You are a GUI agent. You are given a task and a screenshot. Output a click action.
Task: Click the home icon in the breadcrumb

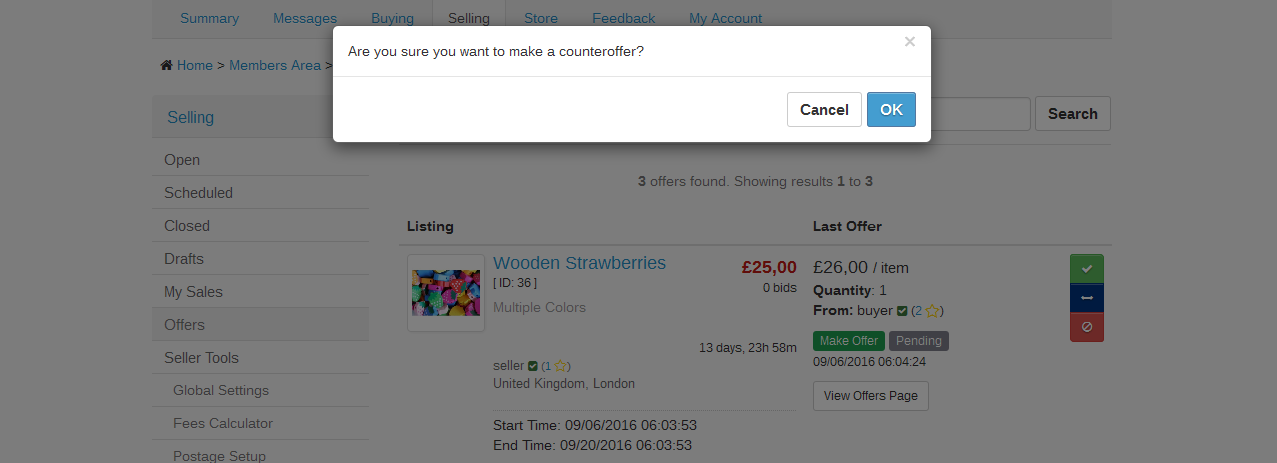click(x=166, y=65)
